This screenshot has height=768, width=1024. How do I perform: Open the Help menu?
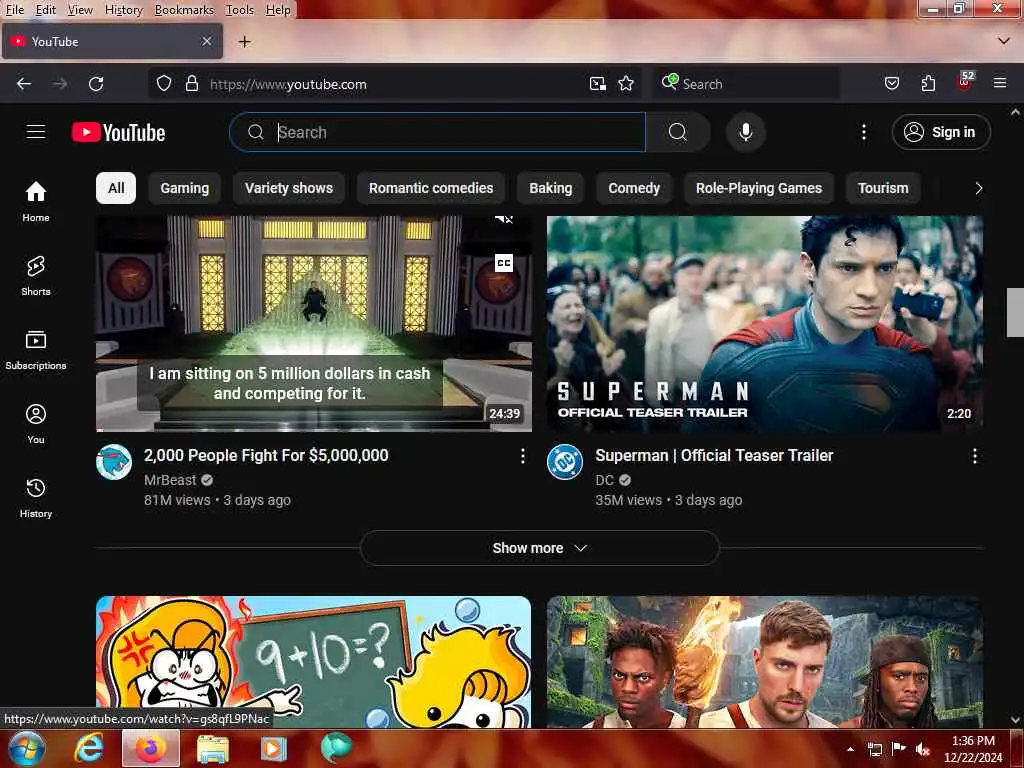(278, 9)
